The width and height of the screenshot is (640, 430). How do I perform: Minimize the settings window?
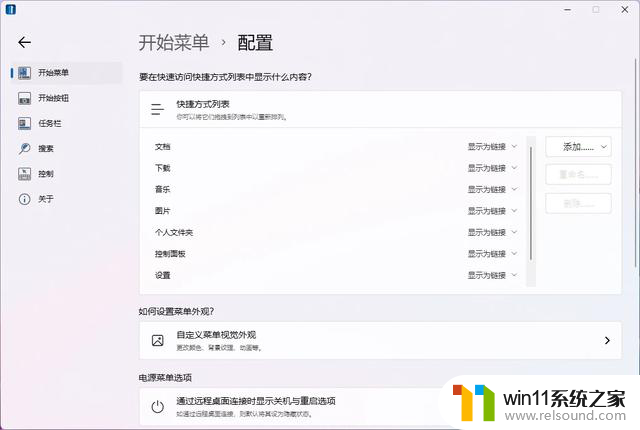567,9
